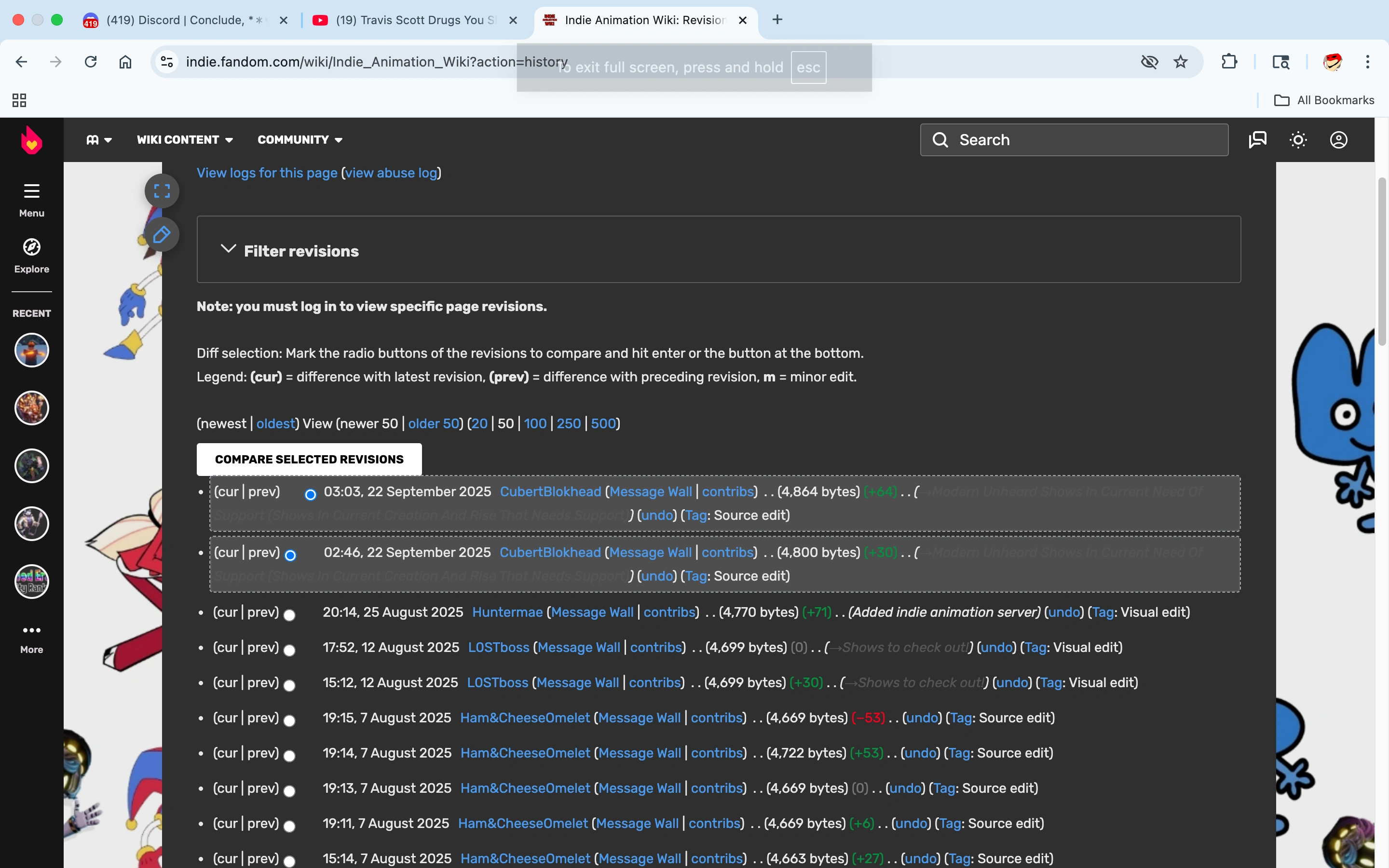This screenshot has height=868, width=1389.
Task: Click Compare Selected Revisions button
Action: [309, 459]
